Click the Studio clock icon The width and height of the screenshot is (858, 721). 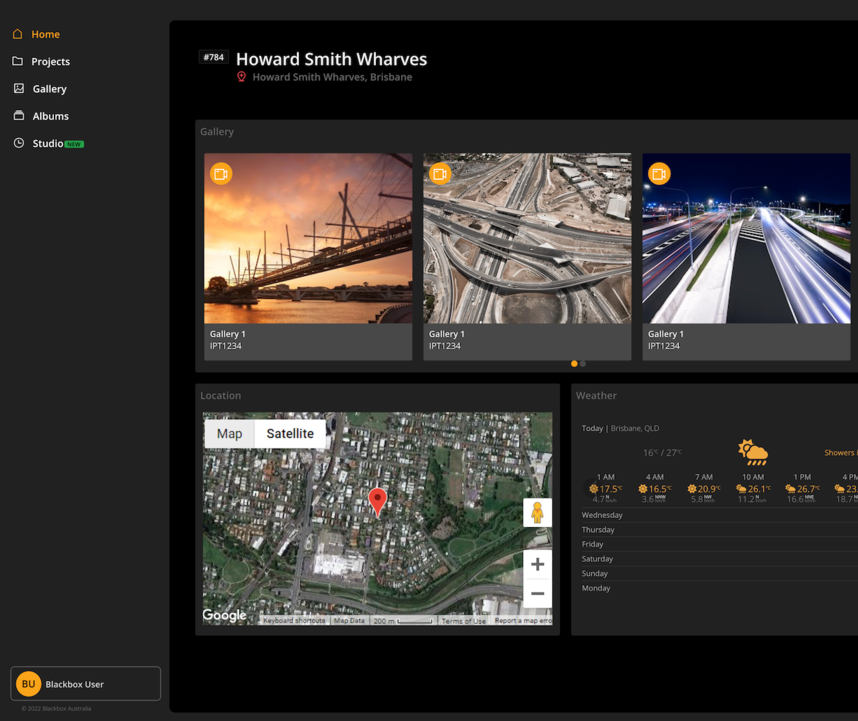point(19,143)
